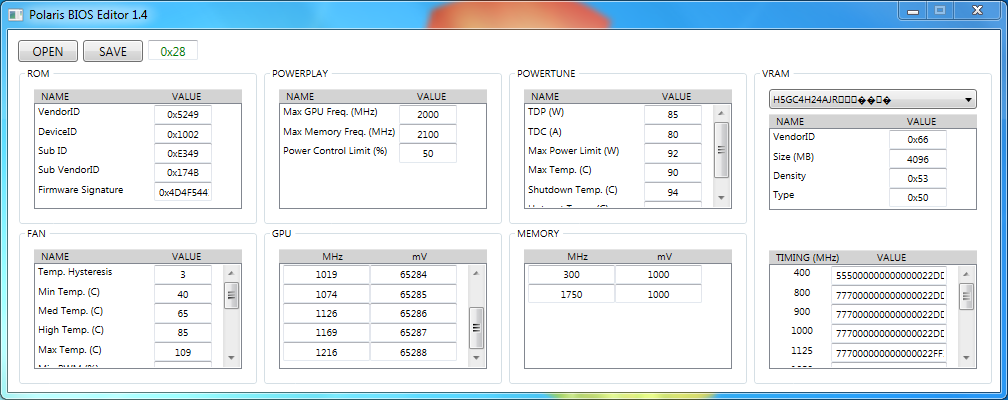Edit GPU voltage 65284 cell
The width and height of the screenshot is (1008, 400).
(x=413, y=275)
